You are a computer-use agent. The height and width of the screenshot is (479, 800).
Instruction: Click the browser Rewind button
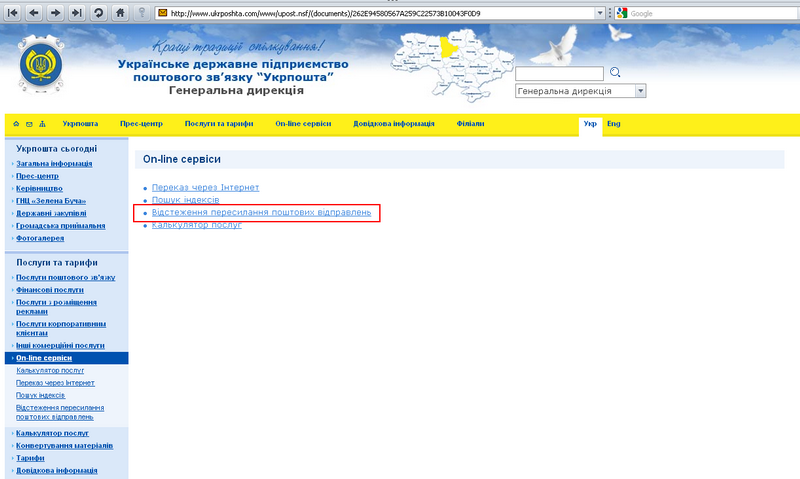pos(13,13)
